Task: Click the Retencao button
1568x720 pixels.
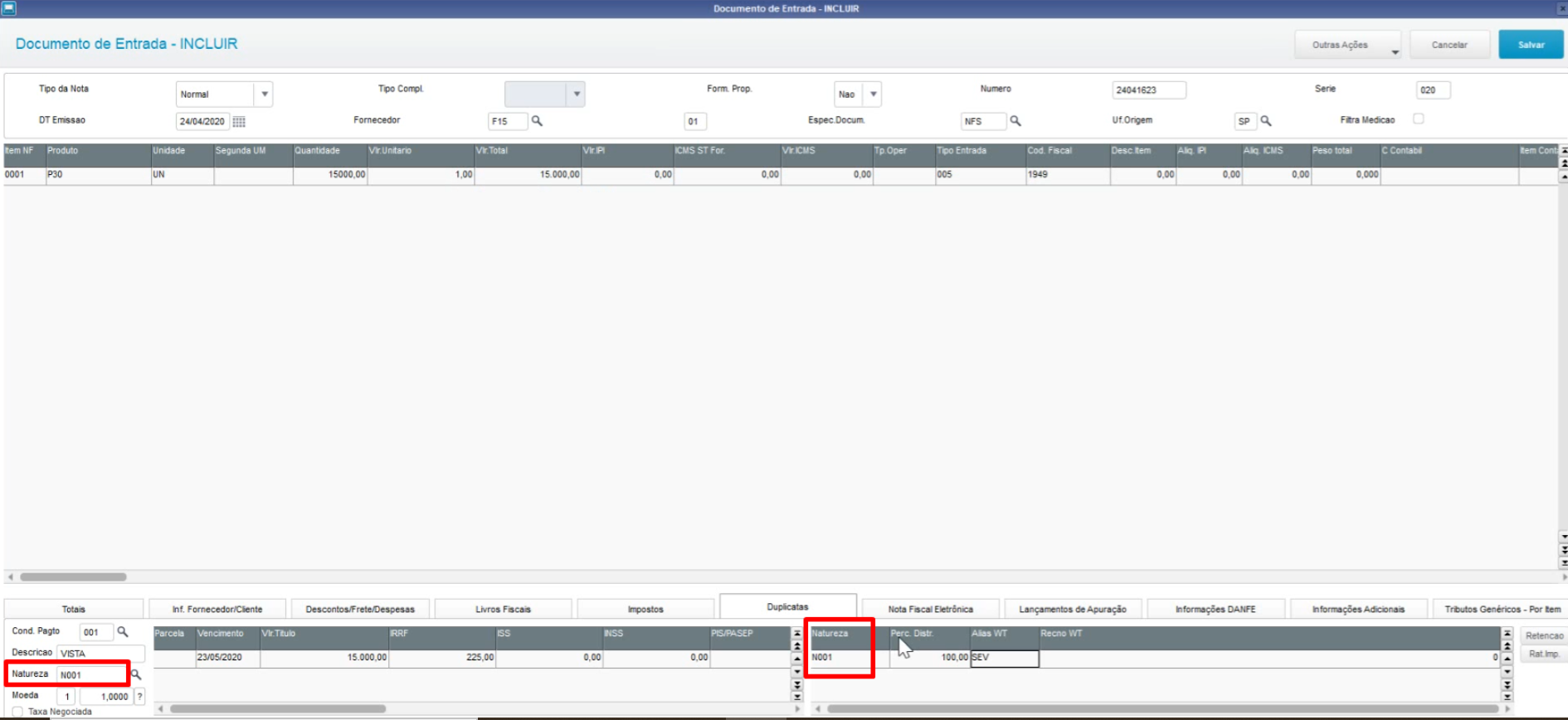Action: (x=1544, y=635)
